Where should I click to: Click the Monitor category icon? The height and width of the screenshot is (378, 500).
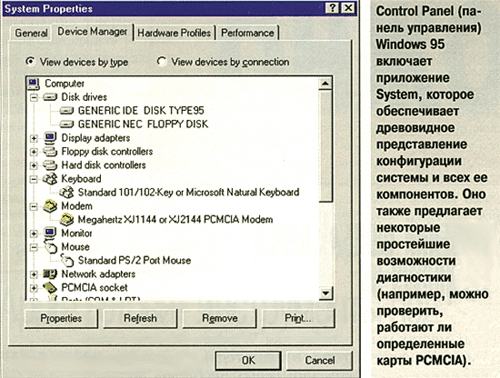(50, 233)
